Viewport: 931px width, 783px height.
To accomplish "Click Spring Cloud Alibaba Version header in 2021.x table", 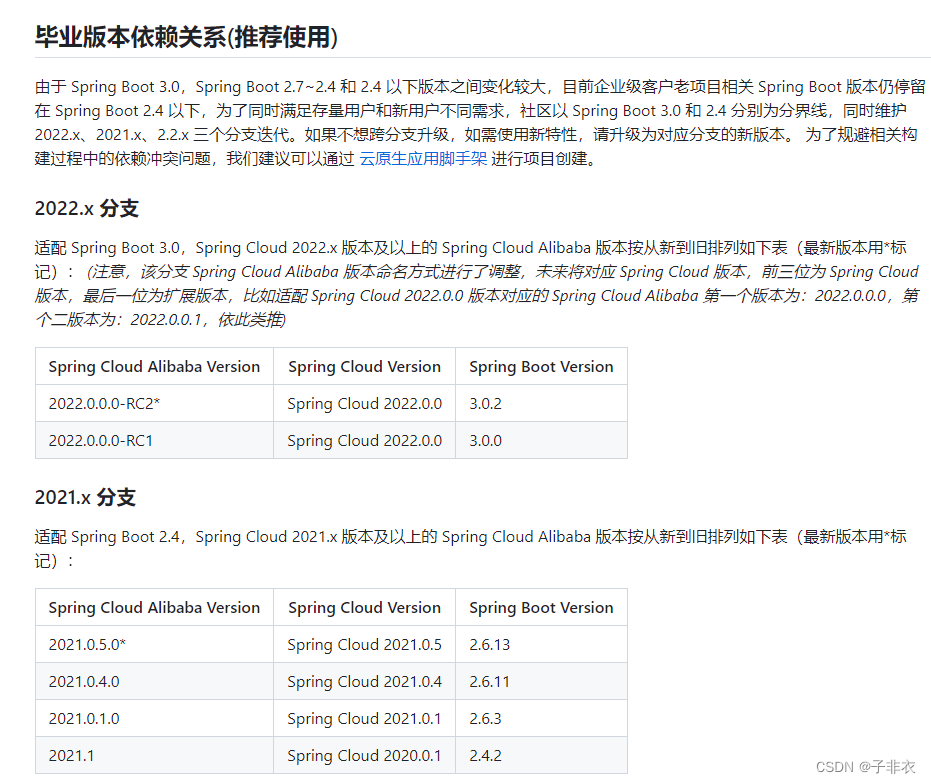I will [x=154, y=607].
